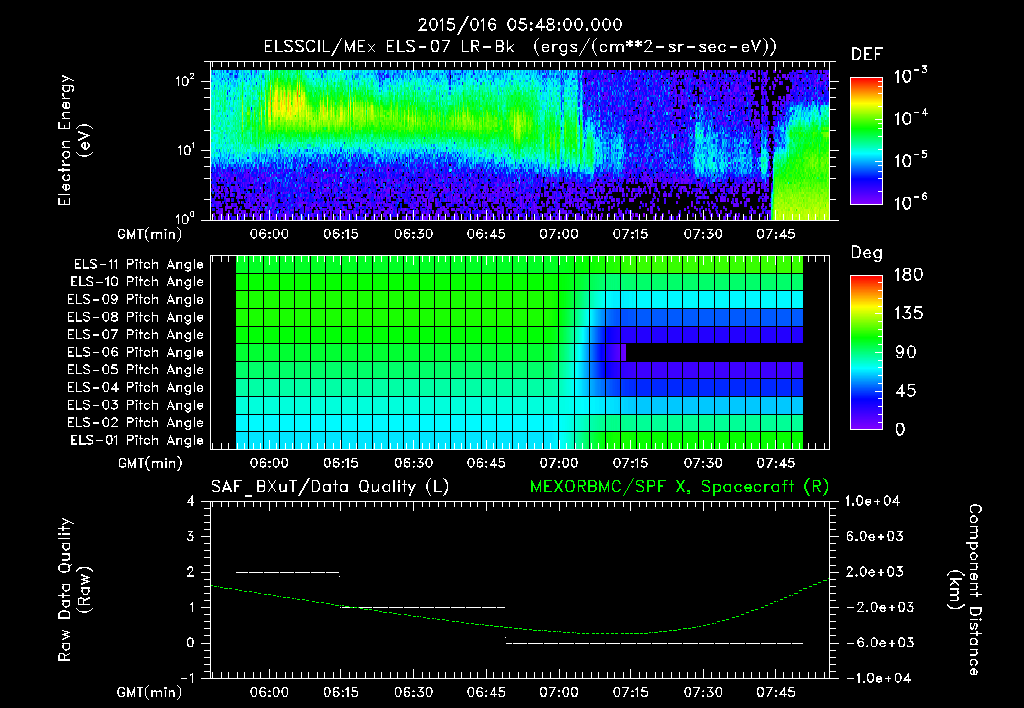Click the data quality line segment at level 2
The height and width of the screenshot is (708, 1024).
[287, 573]
